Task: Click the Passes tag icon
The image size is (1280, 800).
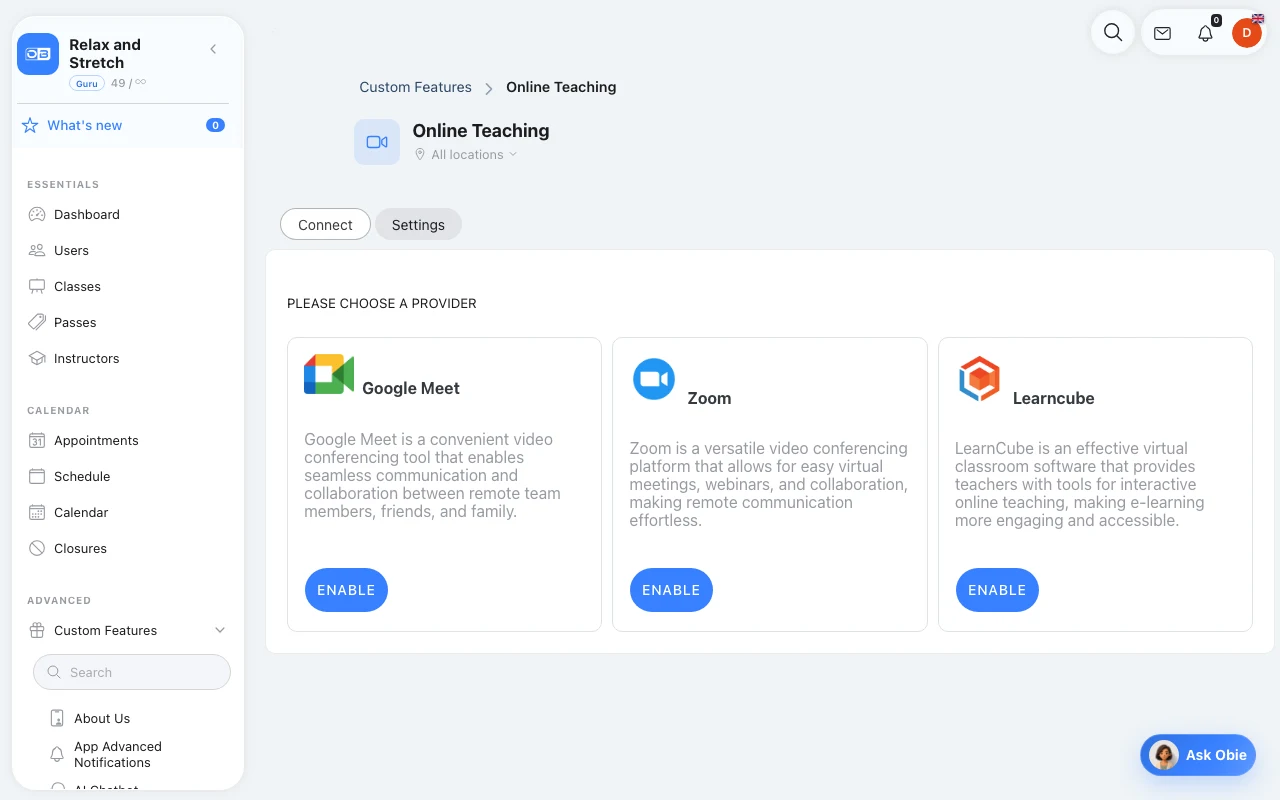Action: tap(37, 322)
